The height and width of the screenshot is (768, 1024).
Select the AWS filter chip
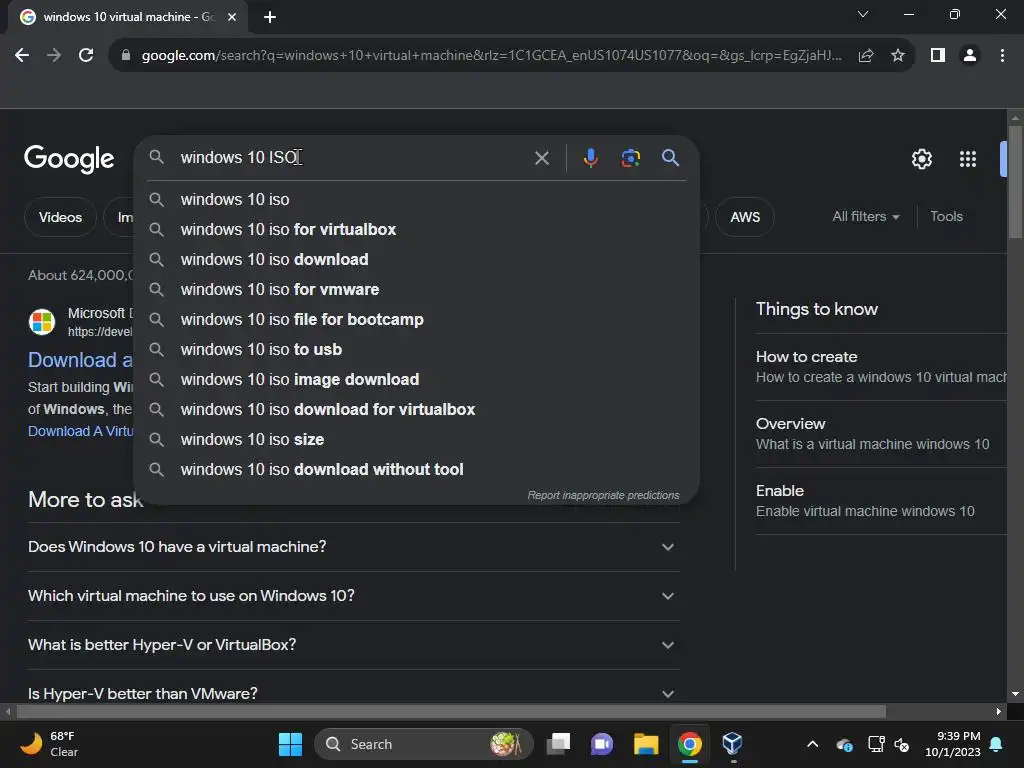(744, 217)
